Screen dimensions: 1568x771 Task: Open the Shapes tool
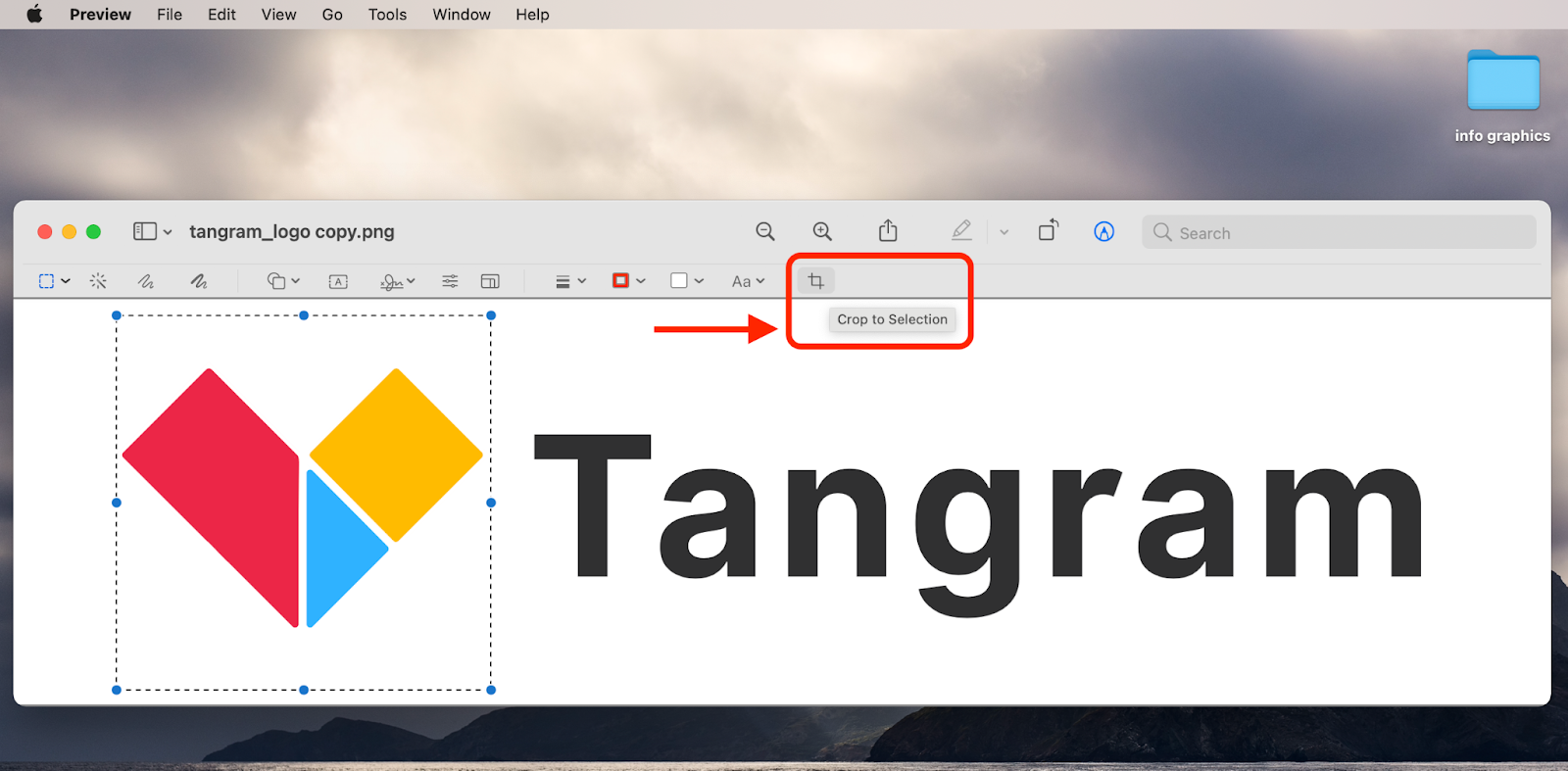point(276,281)
